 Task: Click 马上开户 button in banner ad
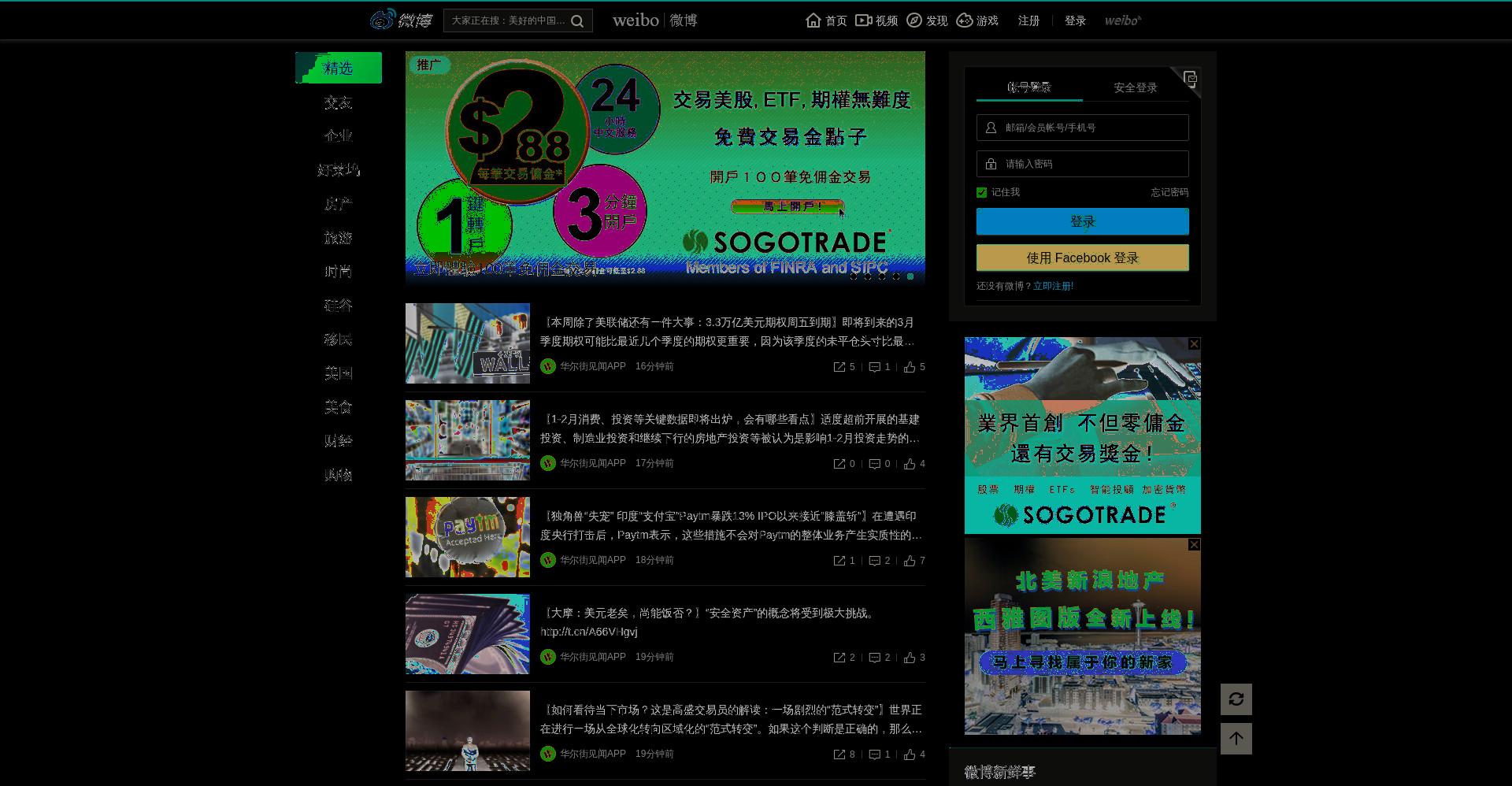tap(787, 206)
